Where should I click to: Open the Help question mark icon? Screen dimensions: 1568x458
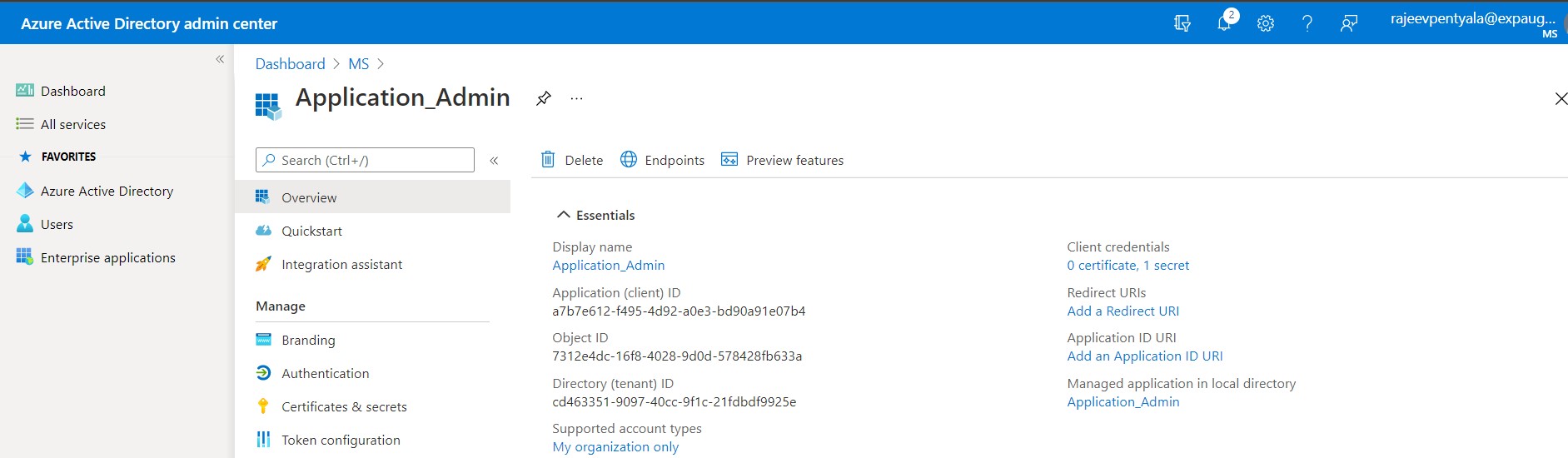click(x=1307, y=23)
